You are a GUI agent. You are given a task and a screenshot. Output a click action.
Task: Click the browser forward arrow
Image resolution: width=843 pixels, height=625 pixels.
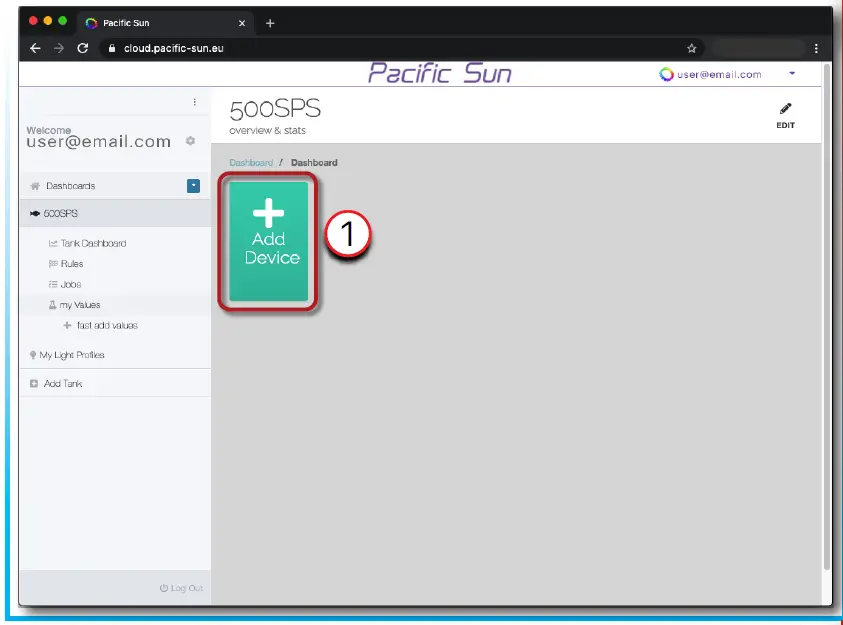(x=59, y=48)
